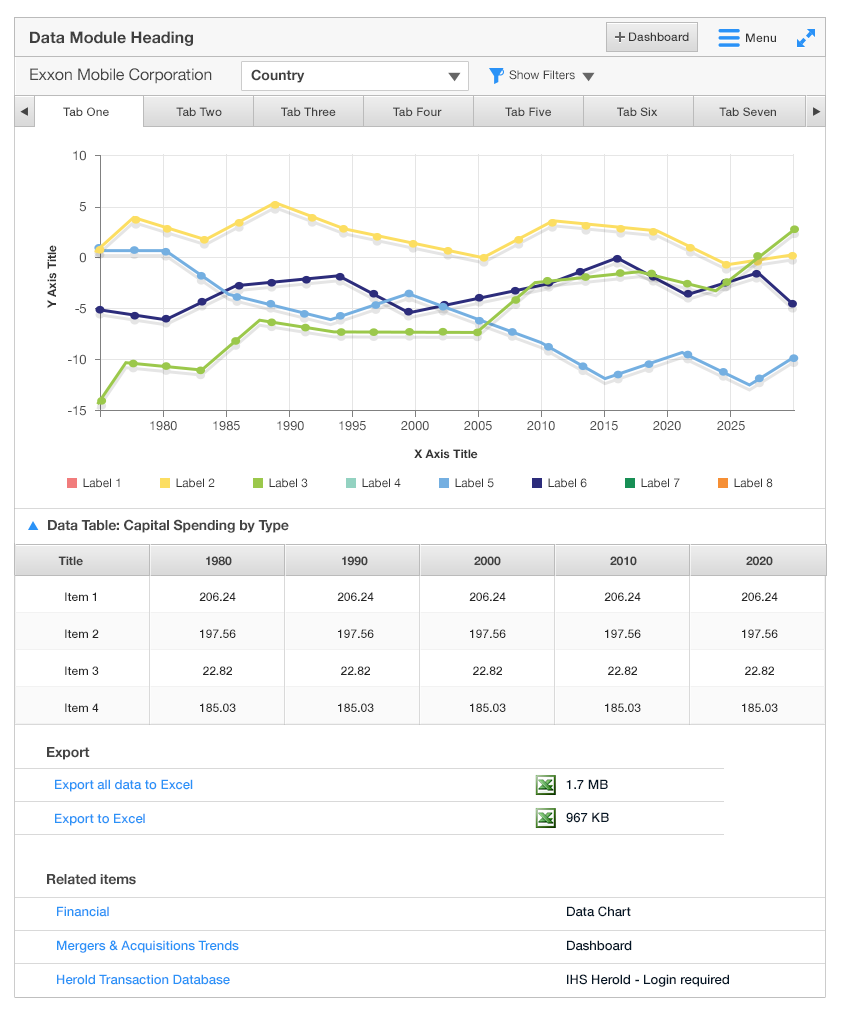Add module with + Dashboard button
Image resolution: width=842 pixels, height=1020 pixels.
(651, 37)
